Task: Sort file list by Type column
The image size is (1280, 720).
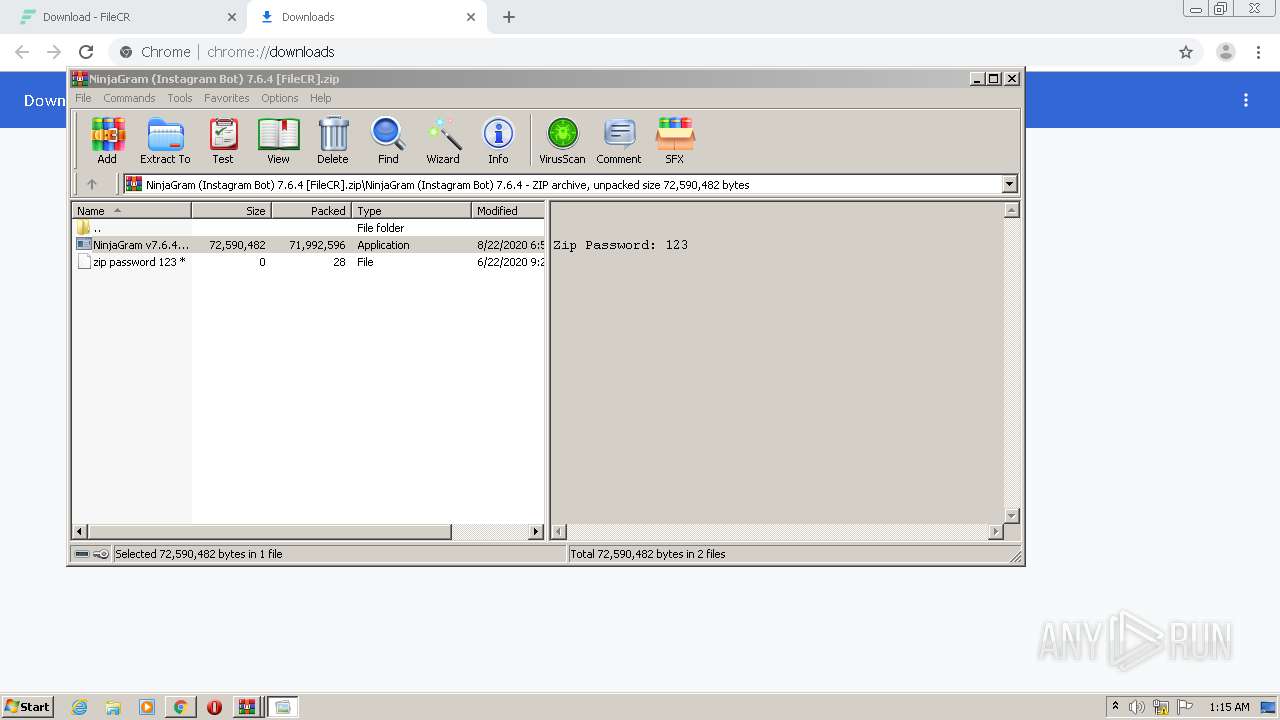Action: pyautogui.click(x=411, y=210)
